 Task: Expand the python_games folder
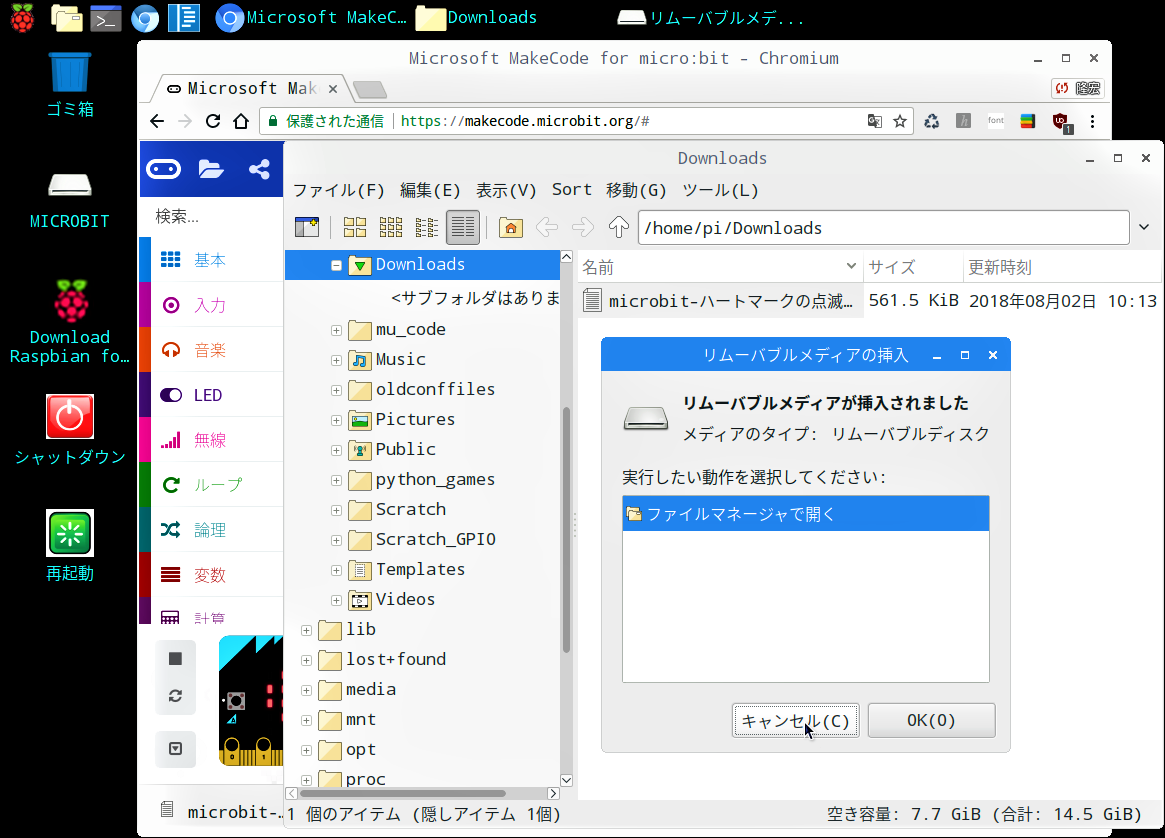[x=336, y=481]
